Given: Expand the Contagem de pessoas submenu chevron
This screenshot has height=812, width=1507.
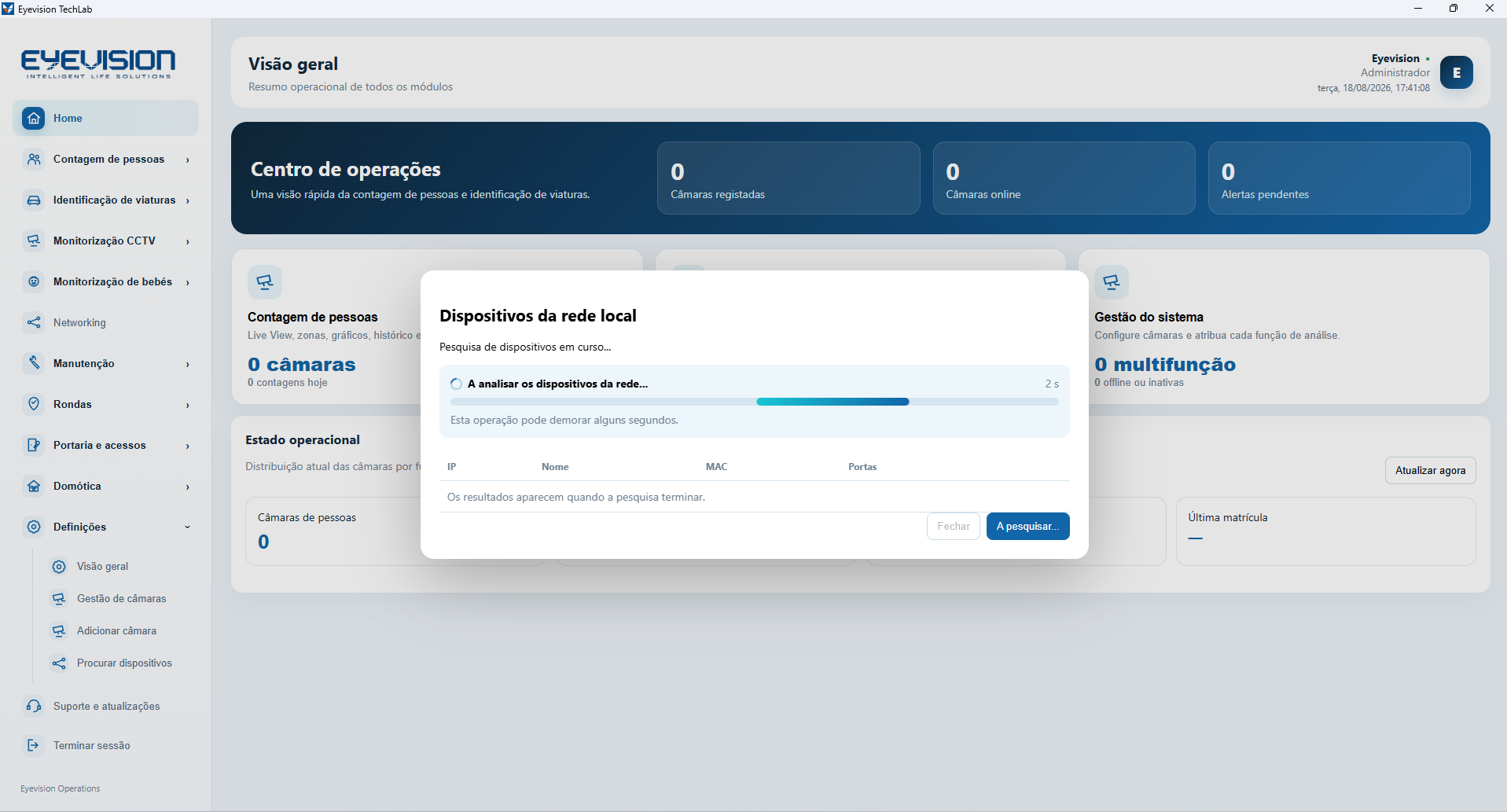Looking at the screenshot, I should 188,160.
